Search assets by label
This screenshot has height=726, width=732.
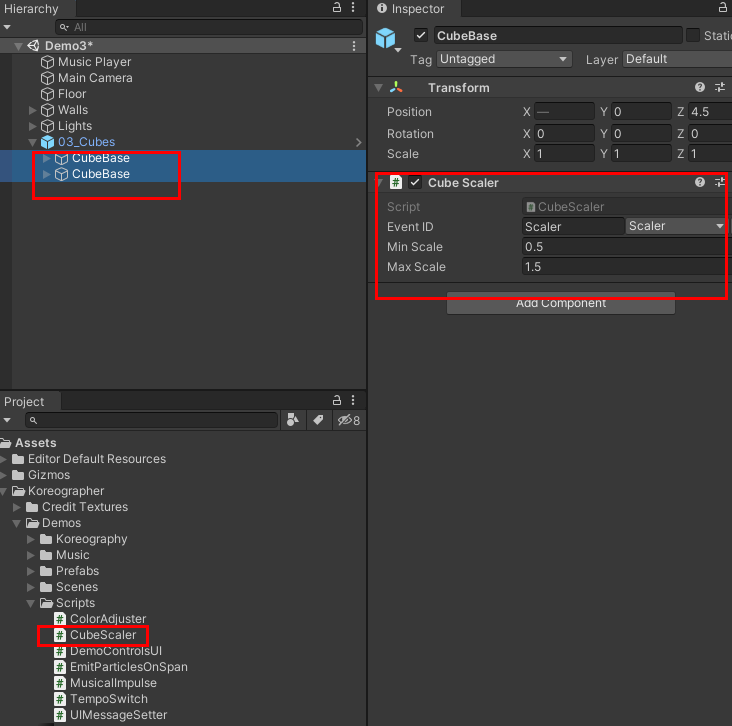point(318,420)
